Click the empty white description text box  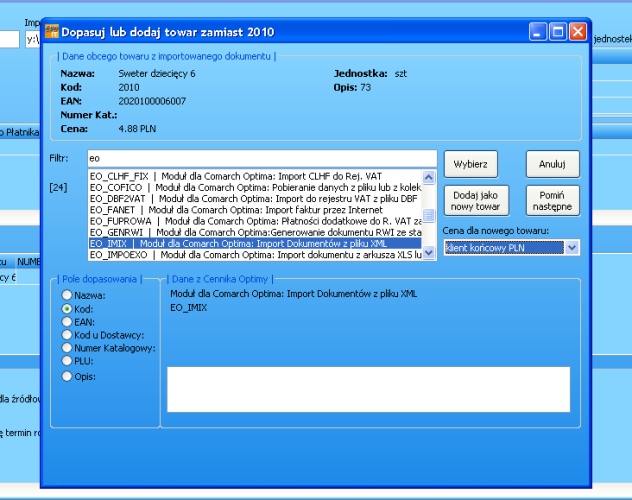click(x=367, y=389)
